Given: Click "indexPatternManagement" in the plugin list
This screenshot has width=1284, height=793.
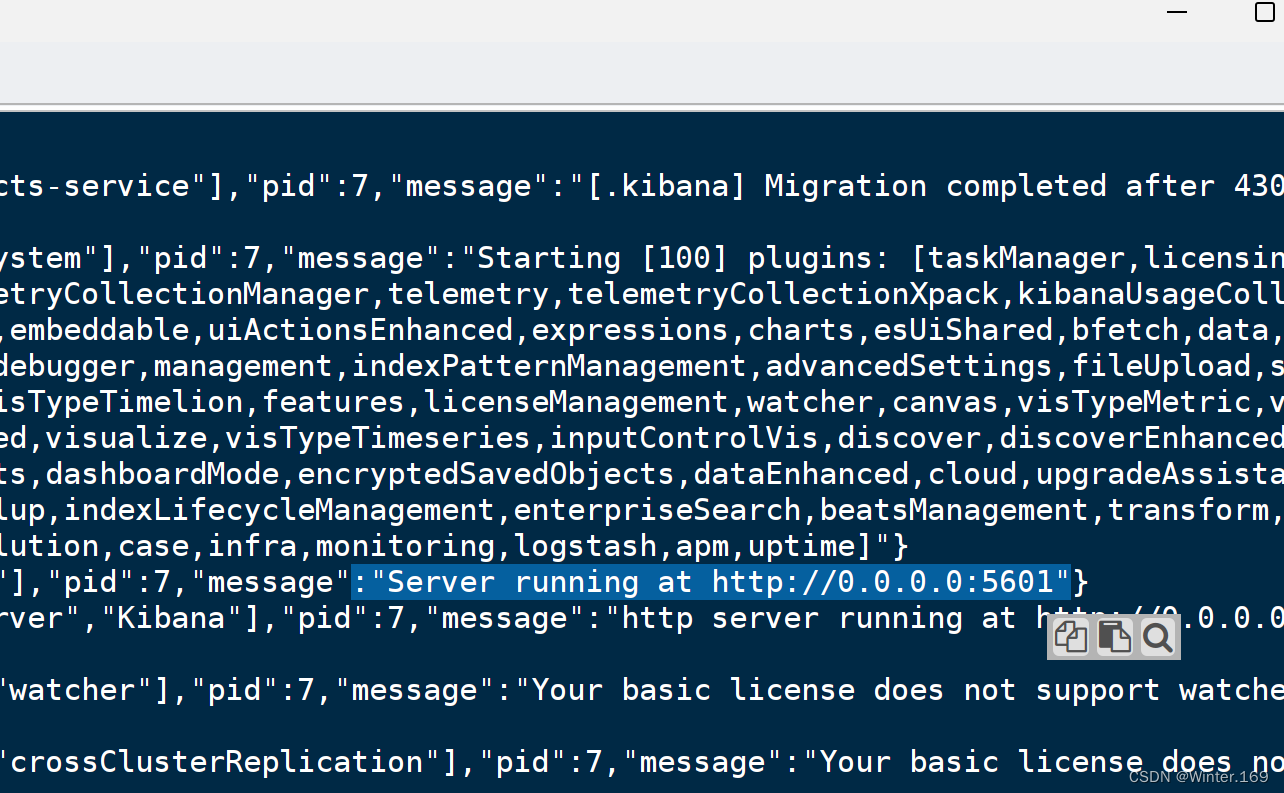Looking at the screenshot, I should point(549,366).
